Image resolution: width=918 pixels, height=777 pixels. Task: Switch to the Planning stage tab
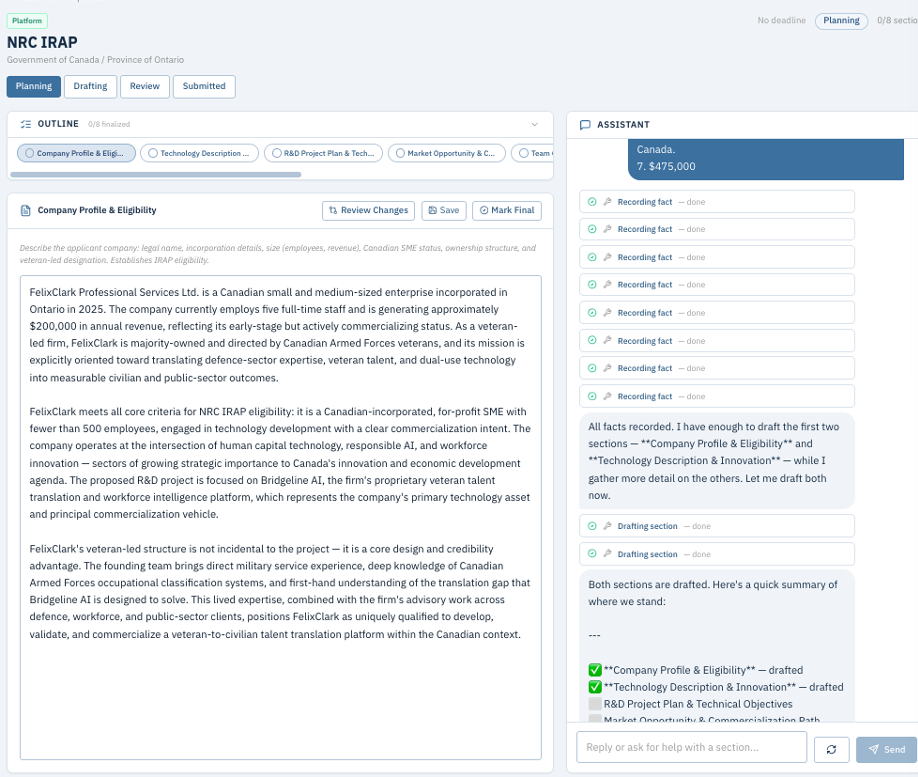pos(33,86)
